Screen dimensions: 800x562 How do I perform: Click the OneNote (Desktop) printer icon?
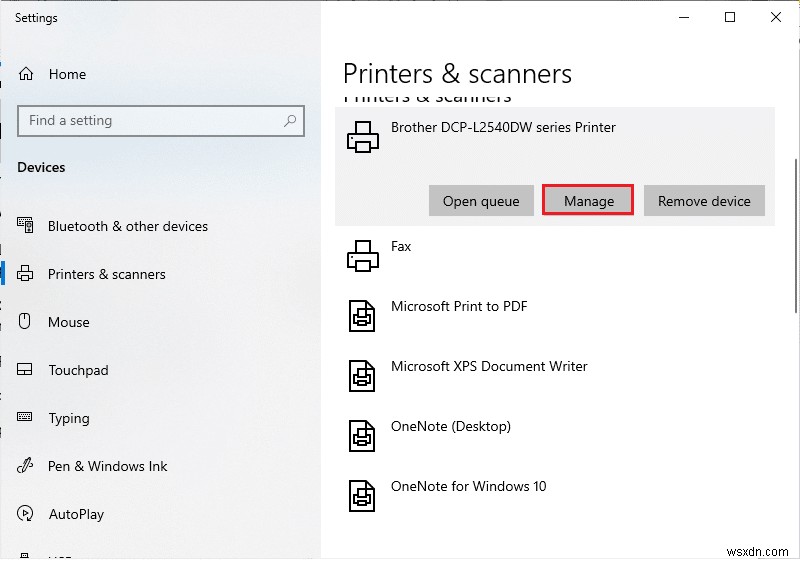pyautogui.click(x=362, y=436)
